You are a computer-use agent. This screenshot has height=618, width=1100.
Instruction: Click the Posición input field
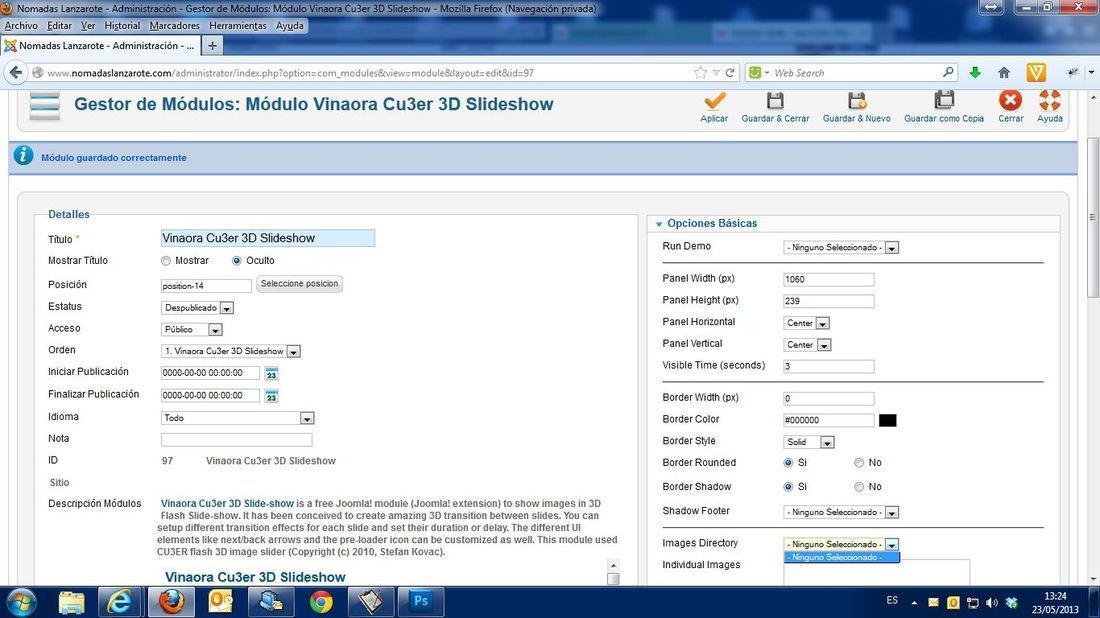206,286
